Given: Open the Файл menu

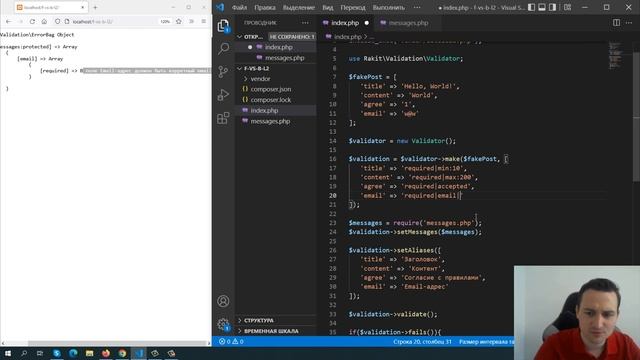Looking at the screenshot, I should 239,7.
